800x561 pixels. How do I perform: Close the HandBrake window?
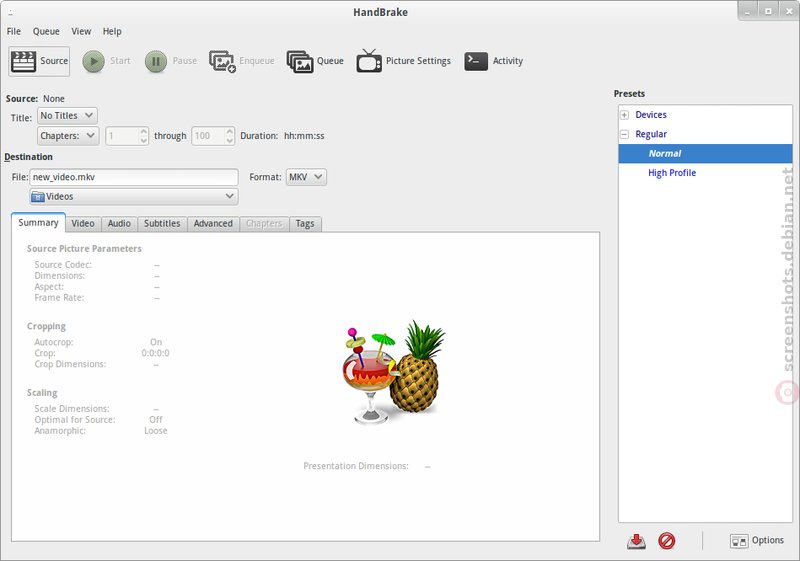tap(788, 11)
